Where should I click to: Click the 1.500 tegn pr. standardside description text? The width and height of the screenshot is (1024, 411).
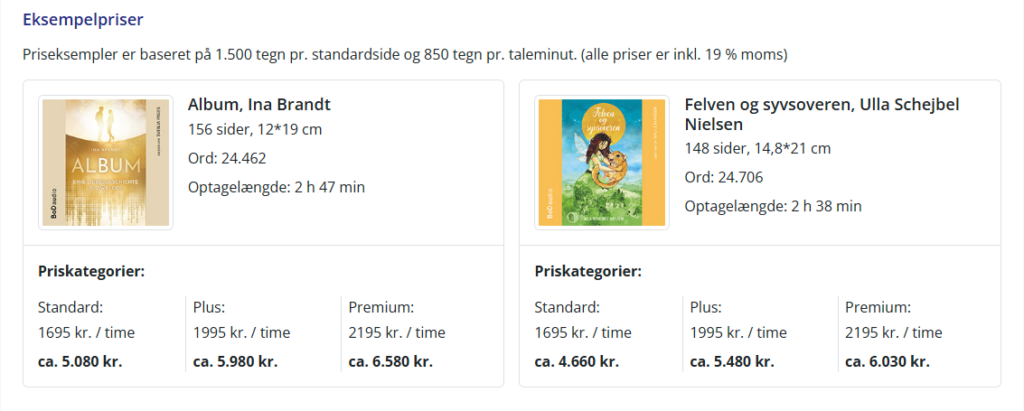(x=405, y=54)
